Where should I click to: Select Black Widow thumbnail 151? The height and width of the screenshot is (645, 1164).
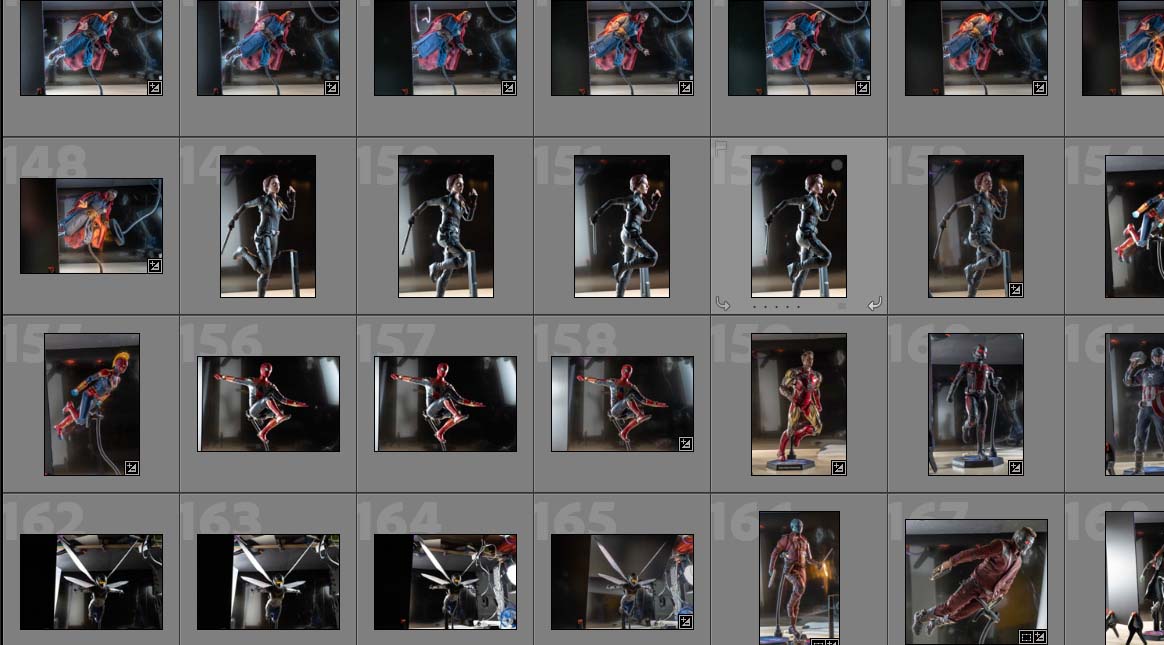pyautogui.click(x=622, y=226)
